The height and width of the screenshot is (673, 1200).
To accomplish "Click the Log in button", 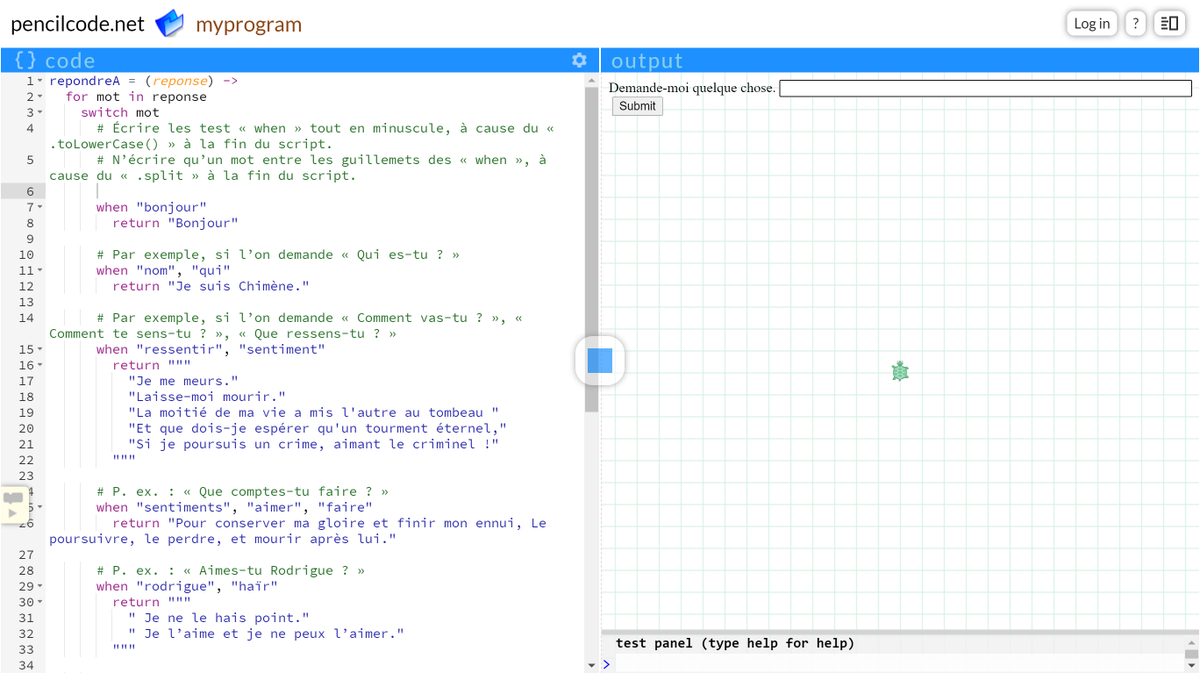I will 1091,24.
